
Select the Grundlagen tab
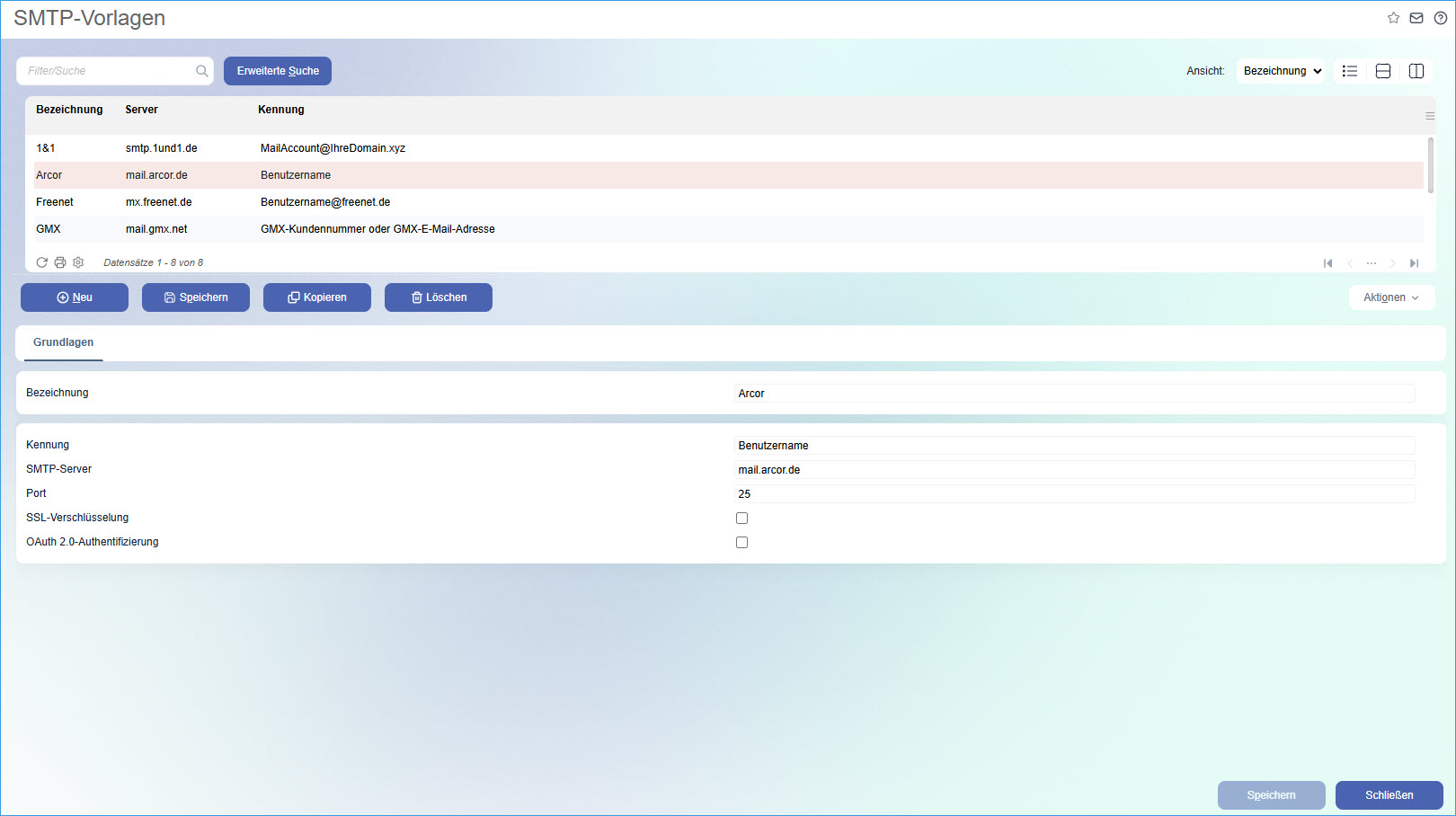coord(64,342)
